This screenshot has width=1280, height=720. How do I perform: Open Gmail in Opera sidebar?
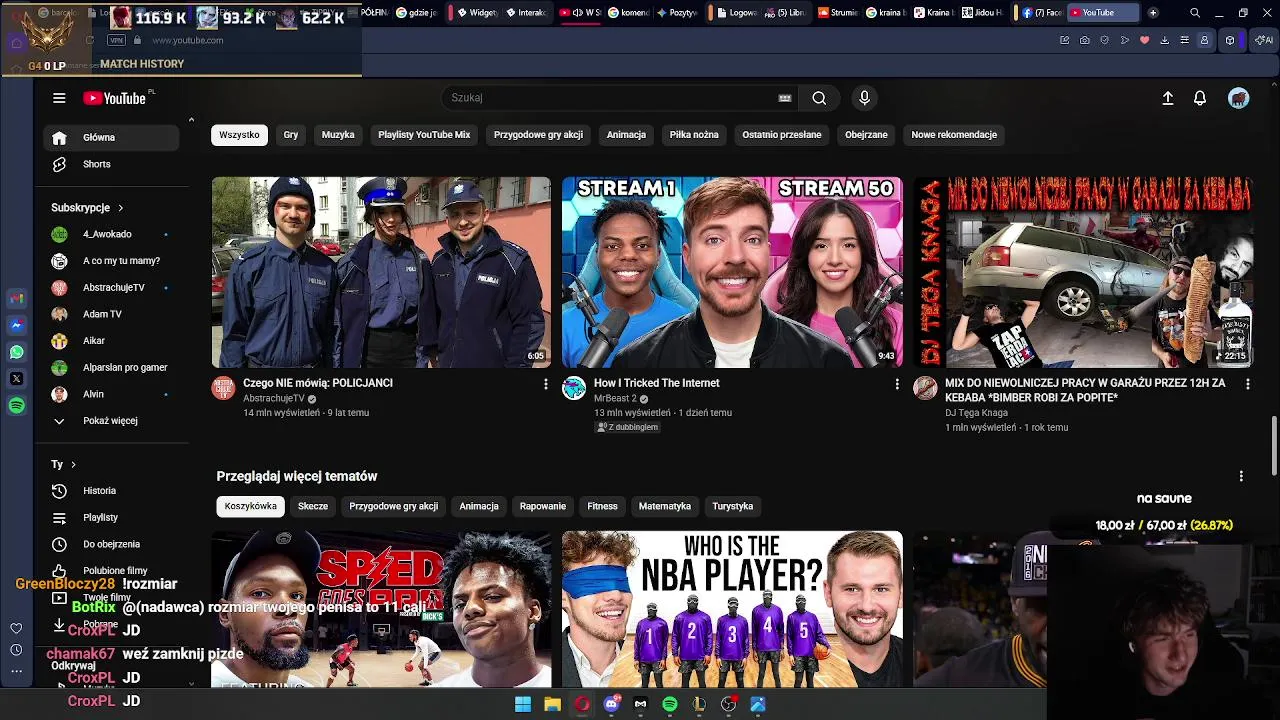click(16, 298)
